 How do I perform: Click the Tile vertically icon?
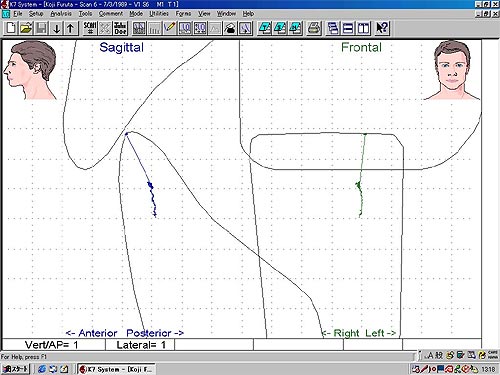point(363,28)
